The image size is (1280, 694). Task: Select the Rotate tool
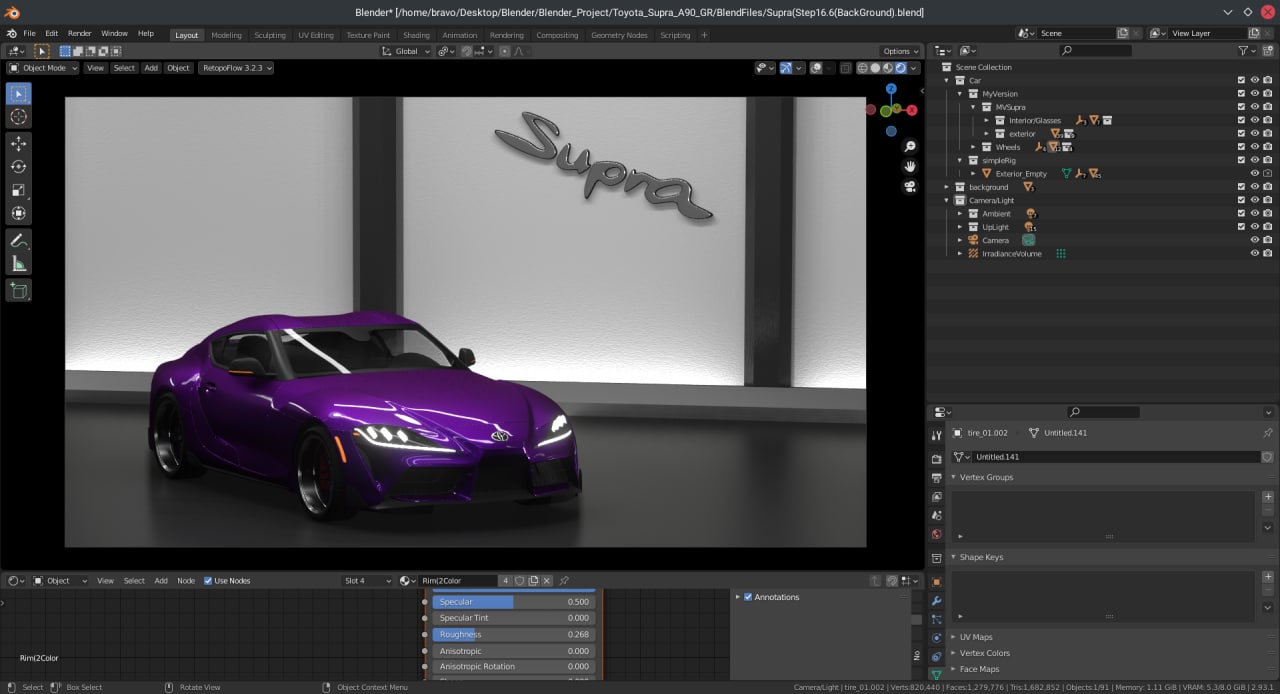click(18, 167)
